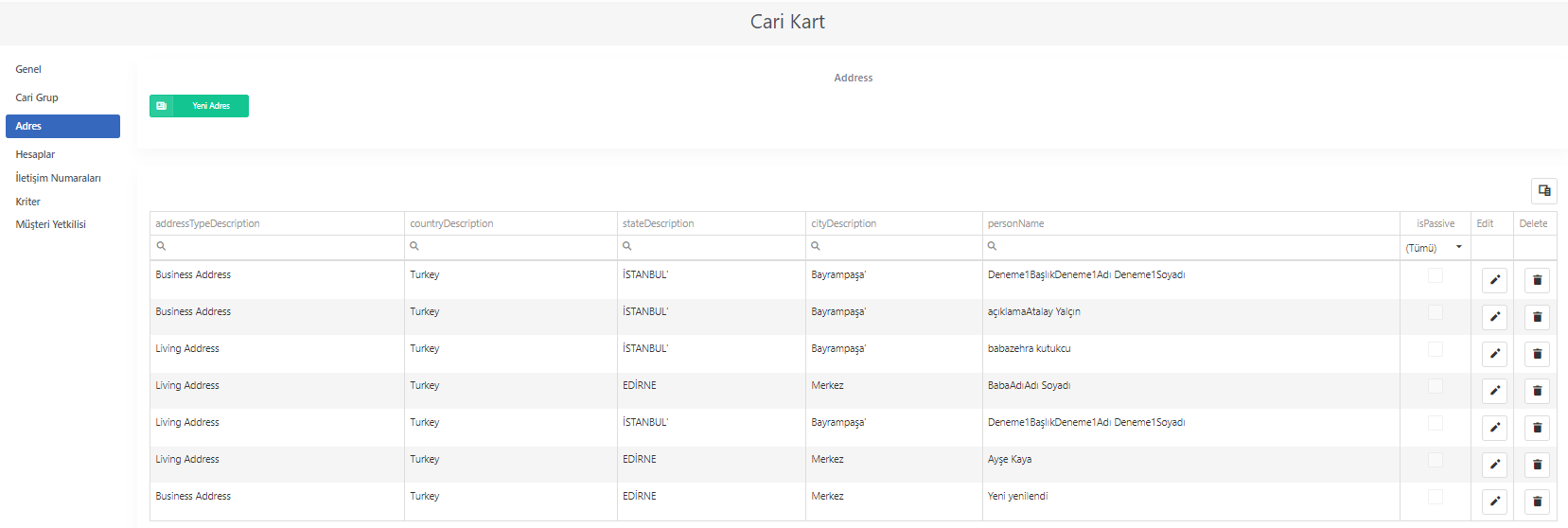This screenshot has height=528, width=1568.
Task: Select the Adres sidebar item
Action: [62, 126]
